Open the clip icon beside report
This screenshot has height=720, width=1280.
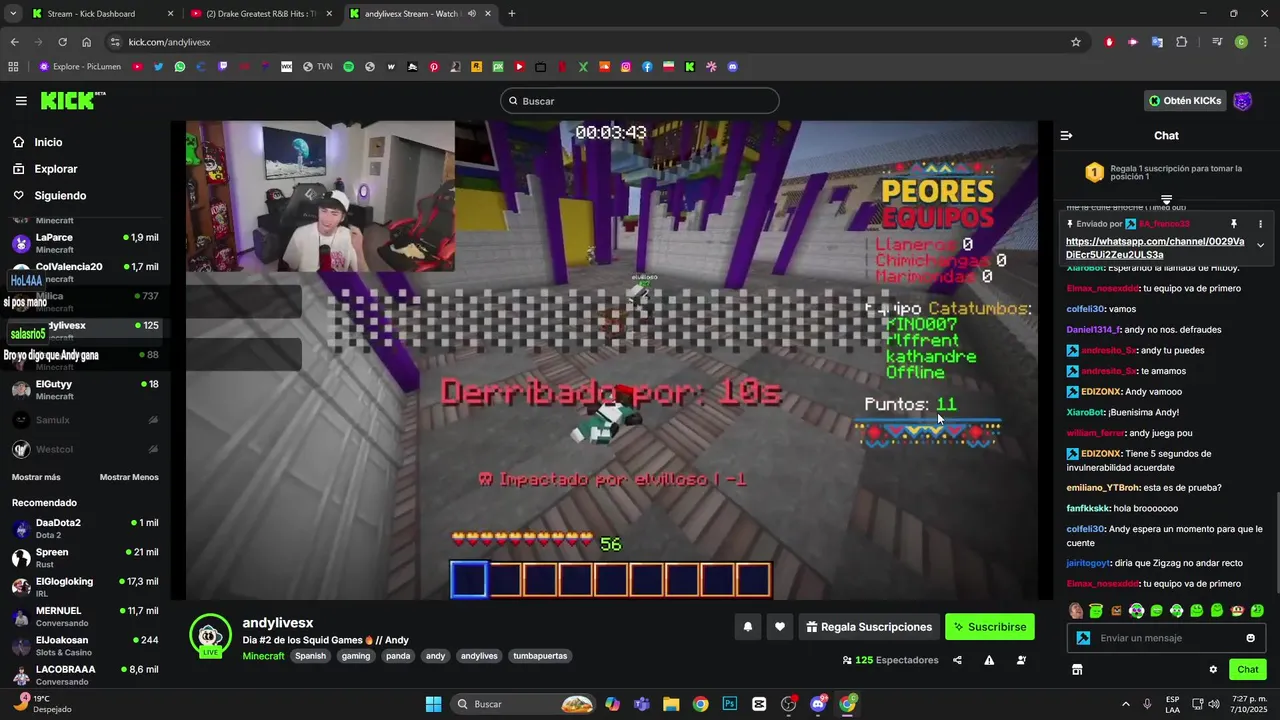[x=1021, y=660]
